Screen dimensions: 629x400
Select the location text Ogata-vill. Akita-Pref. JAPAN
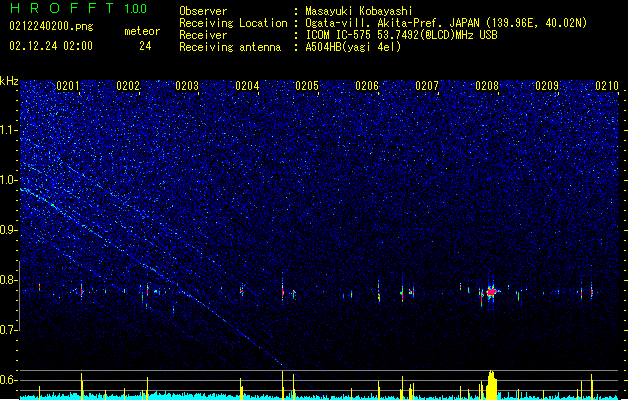pos(392,23)
